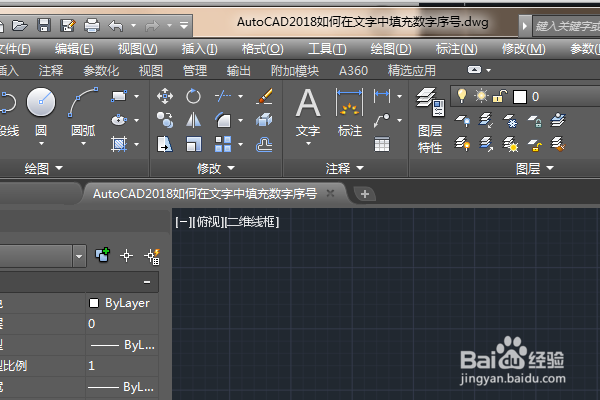
Task: Expand the quick access toolbar customize arrow
Action: (184, 26)
